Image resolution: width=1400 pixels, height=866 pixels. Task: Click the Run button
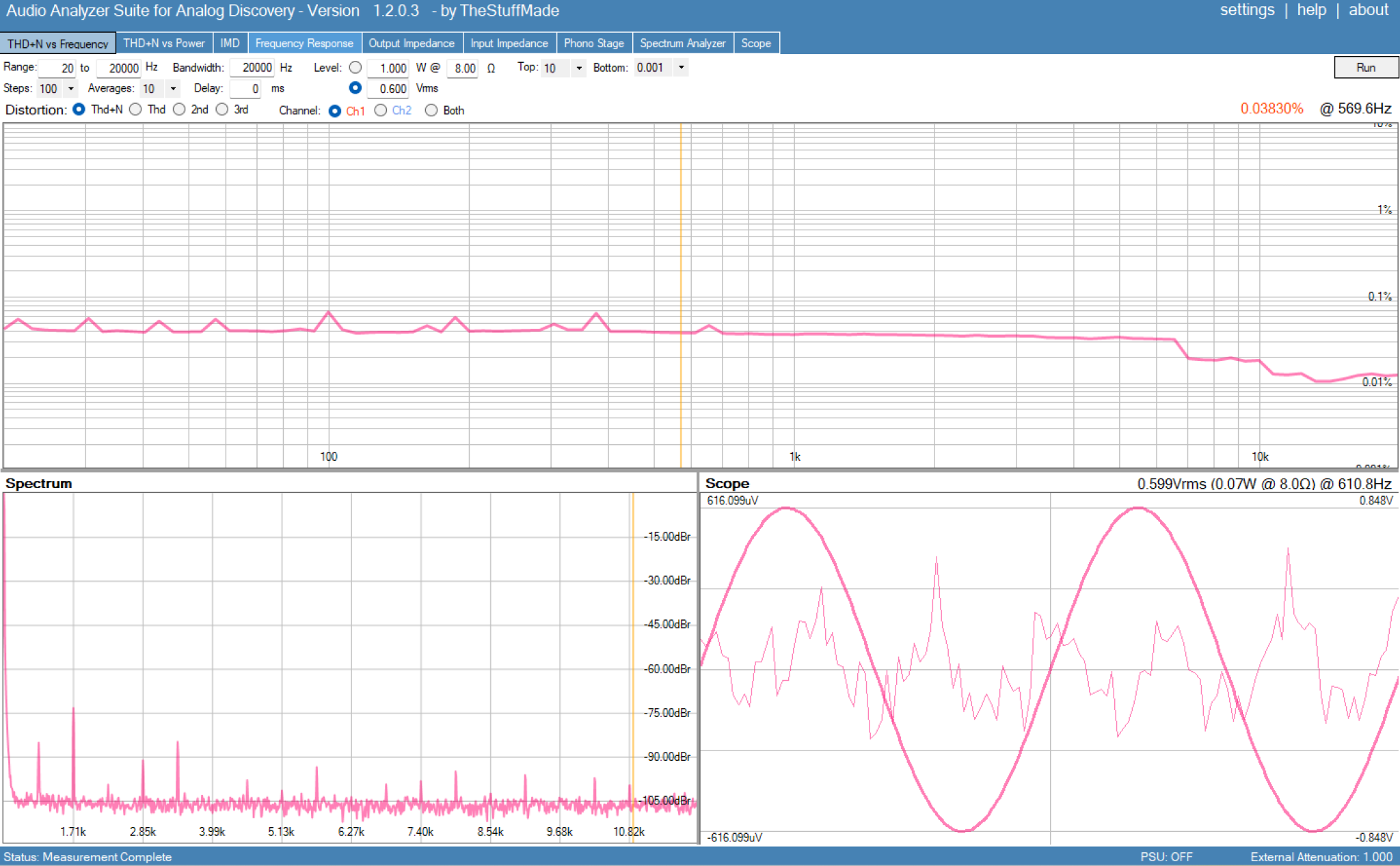1366,68
